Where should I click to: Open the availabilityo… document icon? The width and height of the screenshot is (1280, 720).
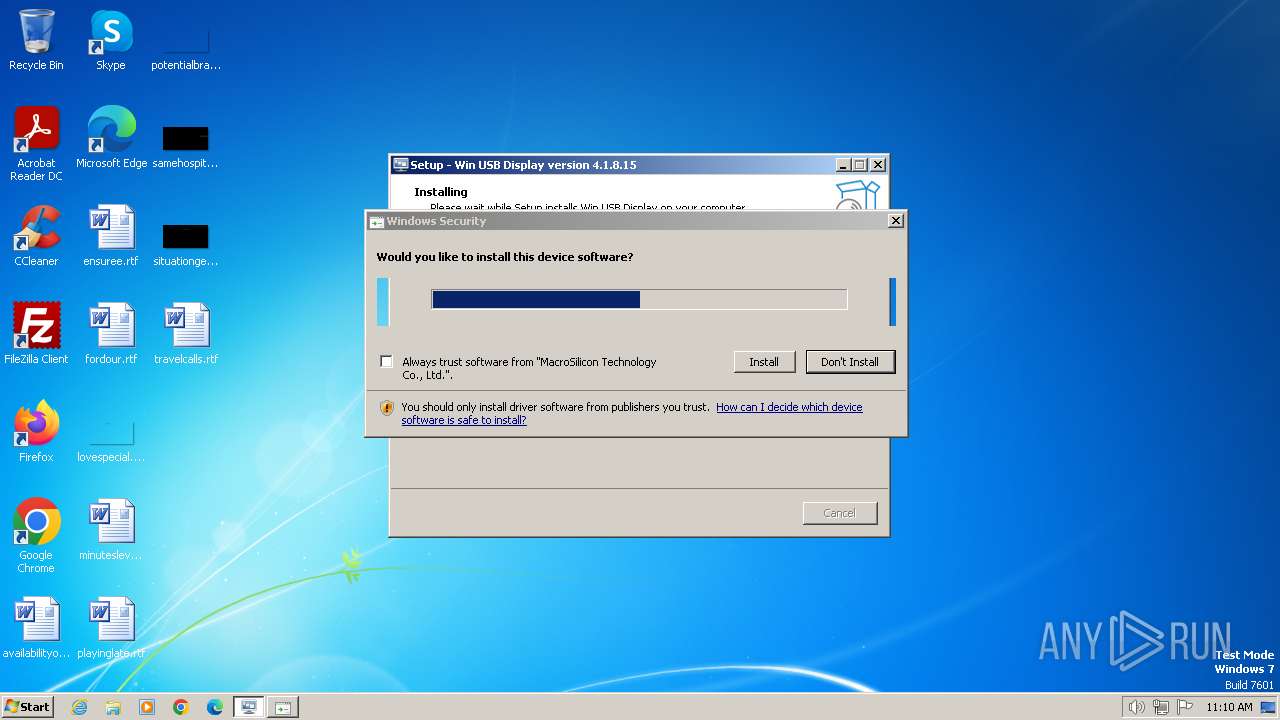pyautogui.click(x=36, y=628)
